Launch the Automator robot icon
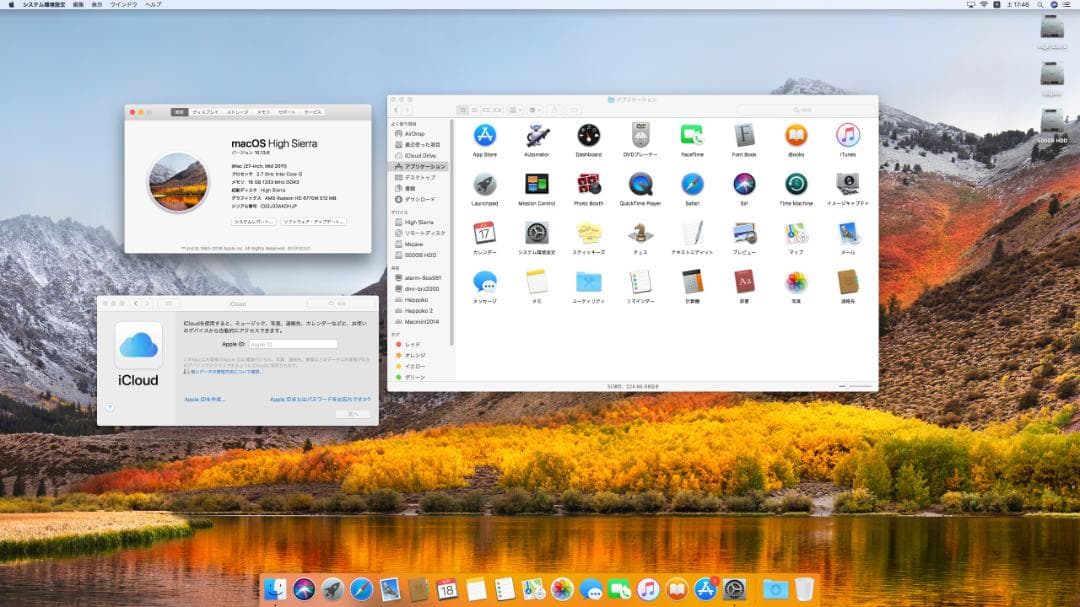The image size is (1080, 607). [x=536, y=137]
